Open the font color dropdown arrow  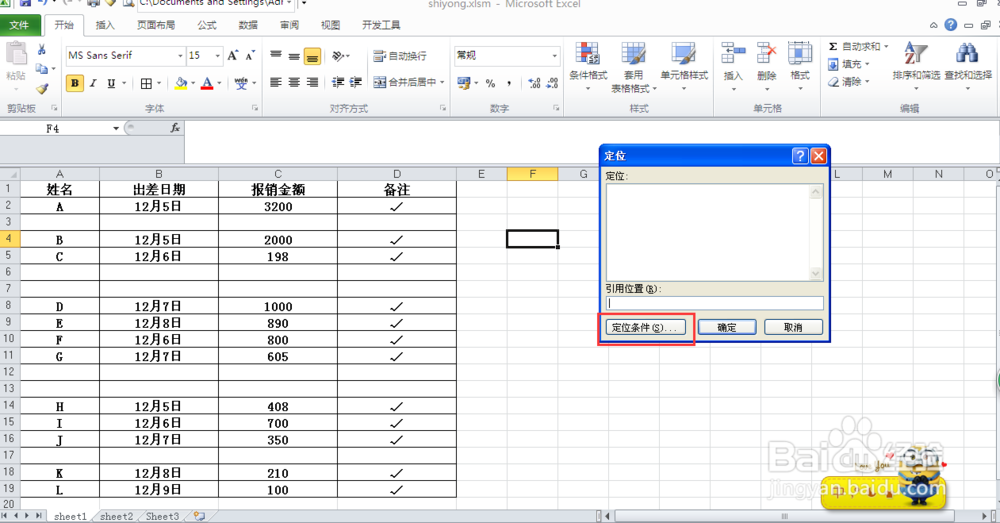coord(219,83)
